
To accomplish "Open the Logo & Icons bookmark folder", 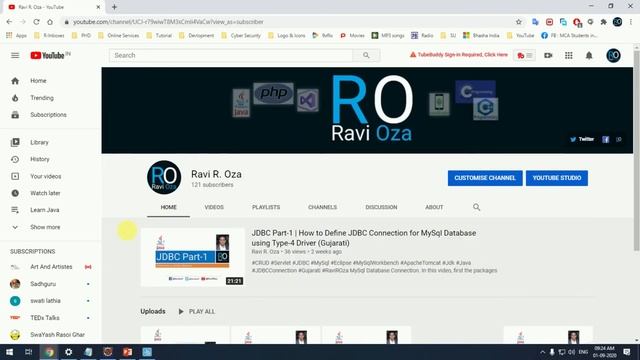I will click(x=287, y=36).
